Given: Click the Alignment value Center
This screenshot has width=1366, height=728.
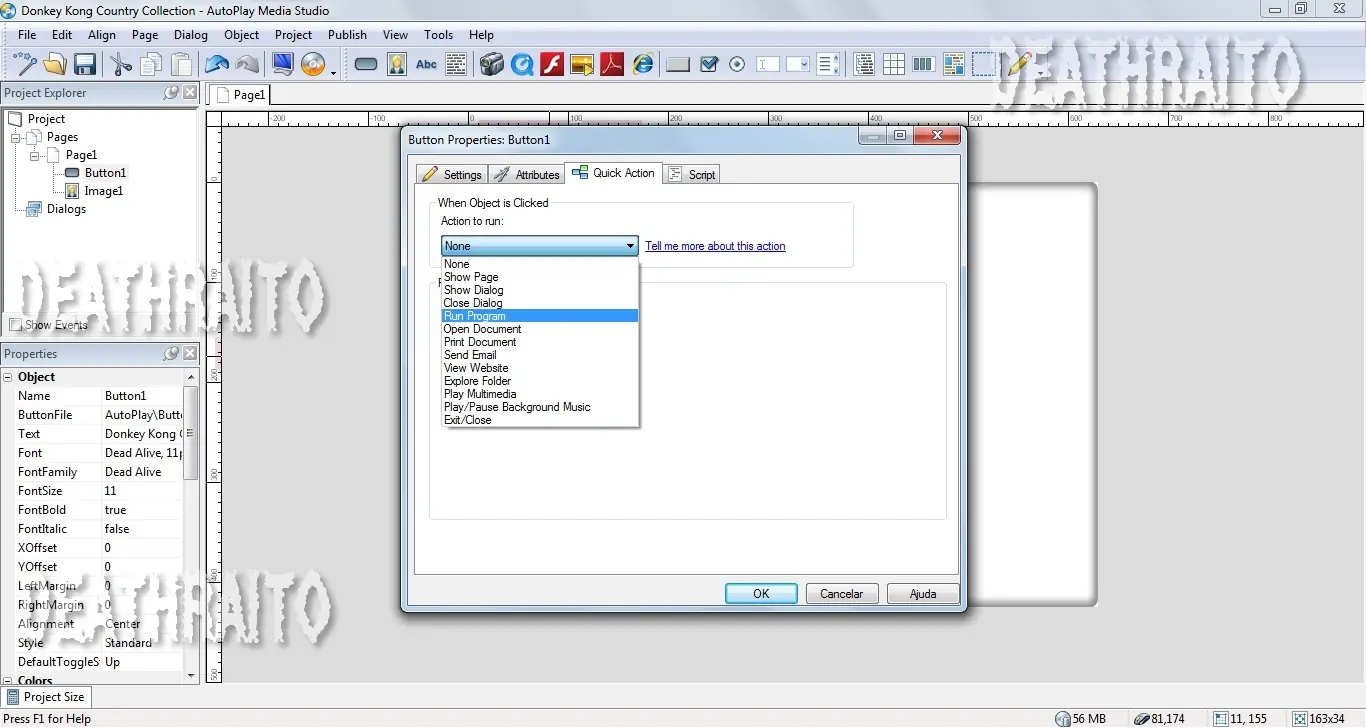Looking at the screenshot, I should 142,624.
